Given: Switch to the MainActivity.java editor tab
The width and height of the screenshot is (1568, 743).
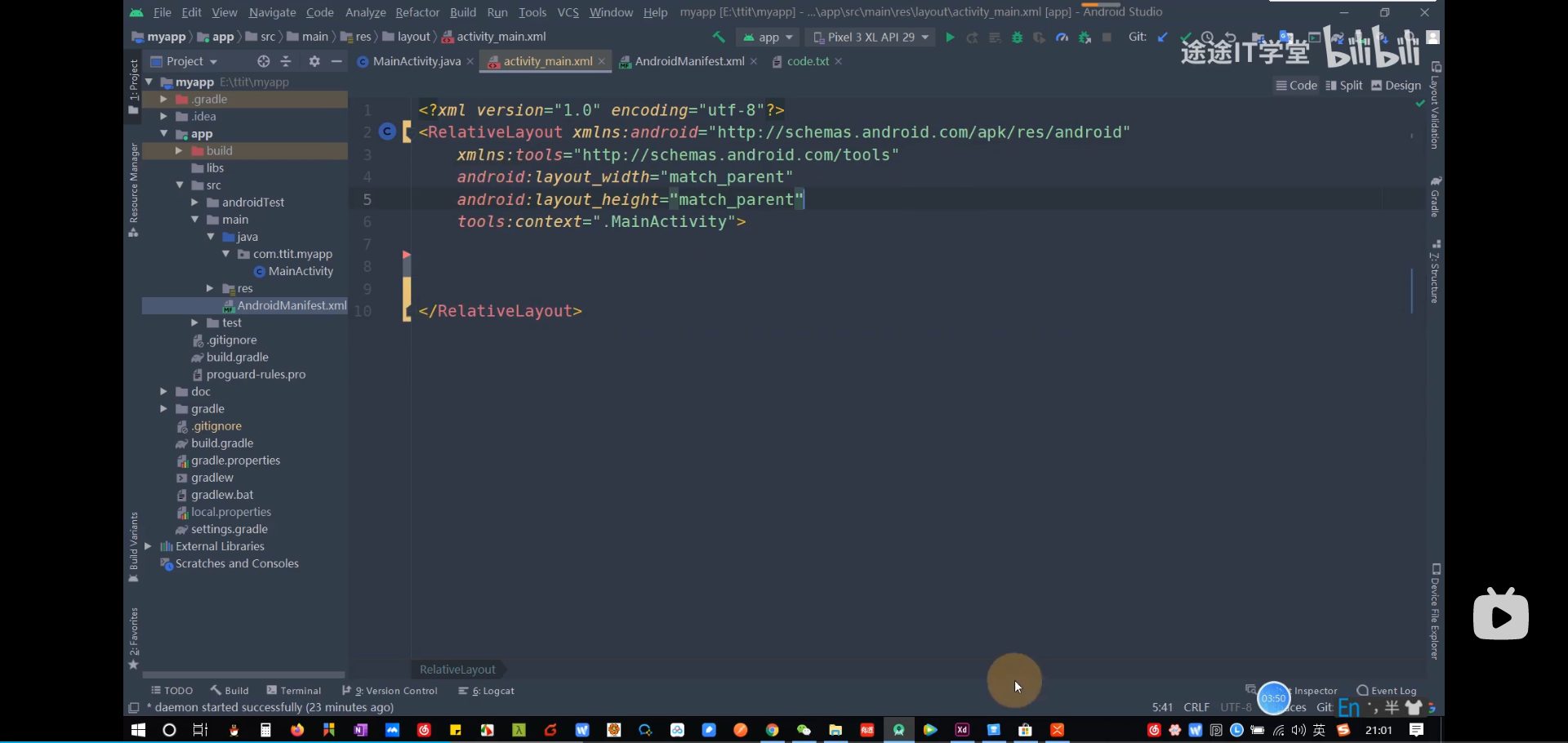Looking at the screenshot, I should [416, 61].
